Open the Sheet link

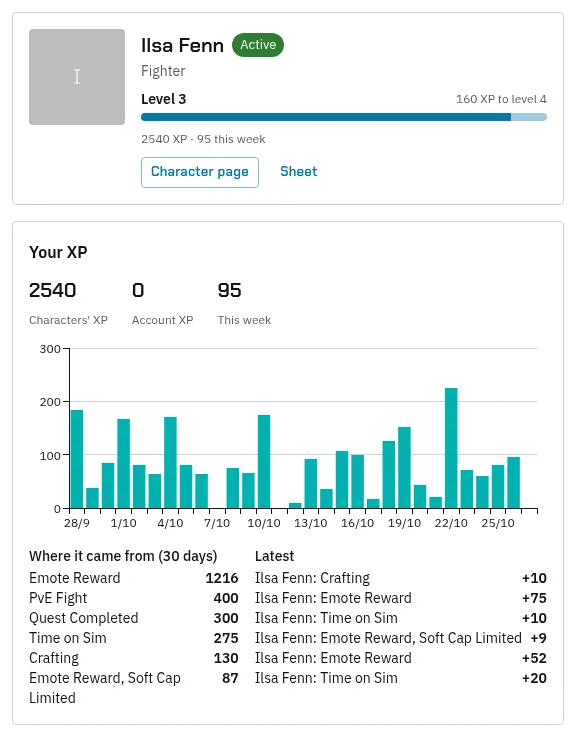[299, 172]
